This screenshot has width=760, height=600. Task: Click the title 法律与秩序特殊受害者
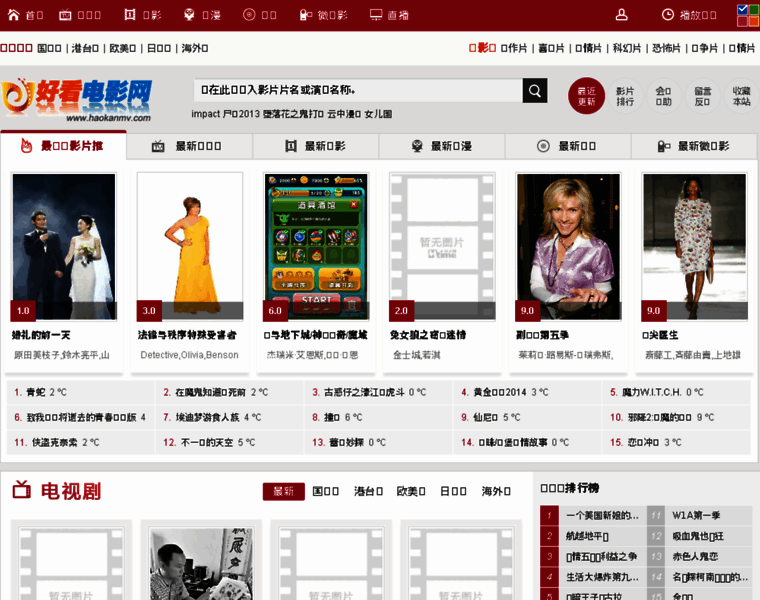pos(187,335)
